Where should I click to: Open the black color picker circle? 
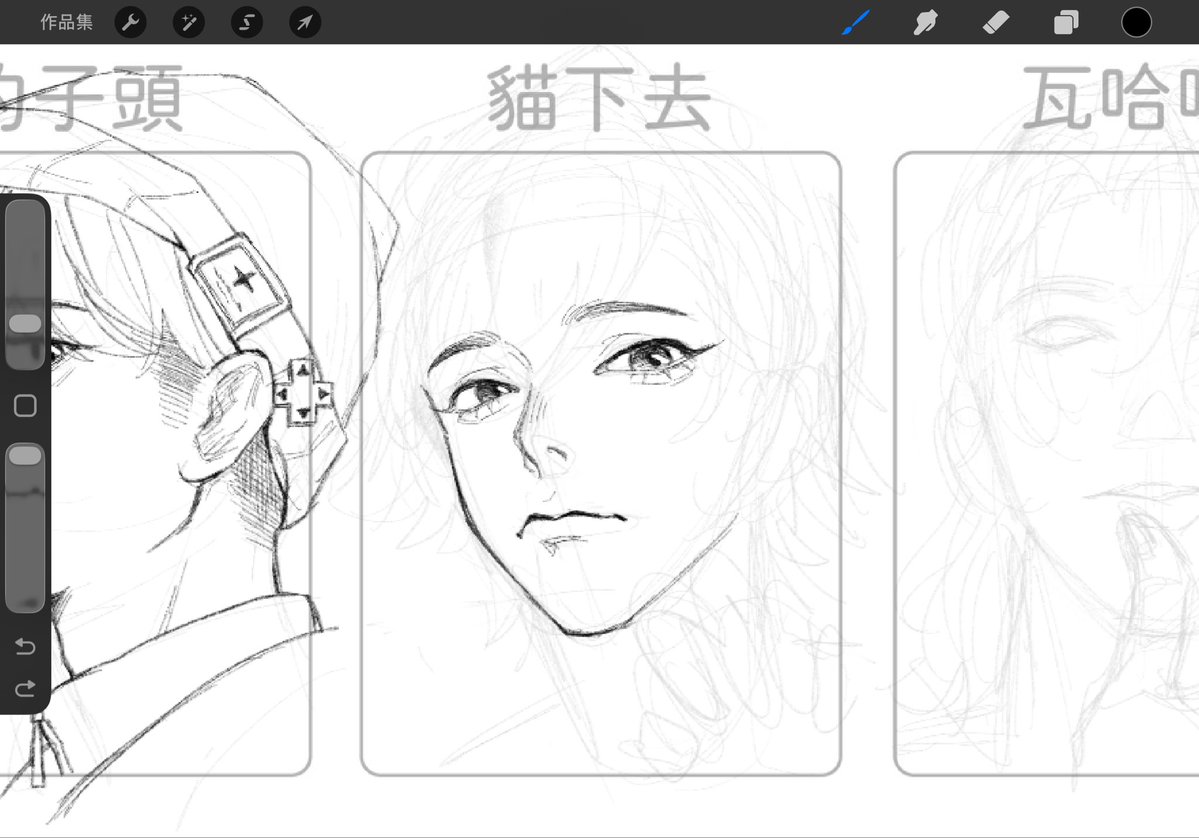pyautogui.click(x=1136, y=22)
